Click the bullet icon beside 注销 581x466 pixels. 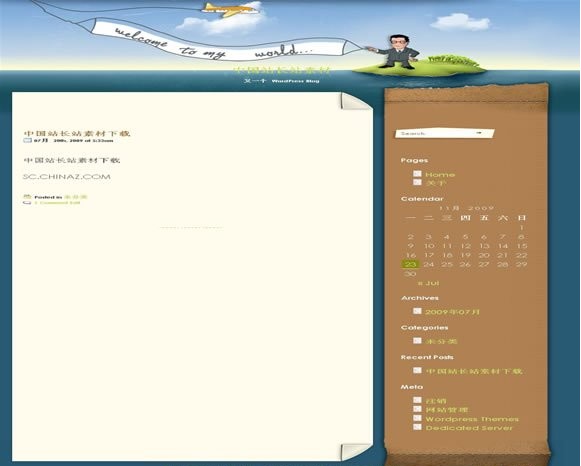[417, 400]
